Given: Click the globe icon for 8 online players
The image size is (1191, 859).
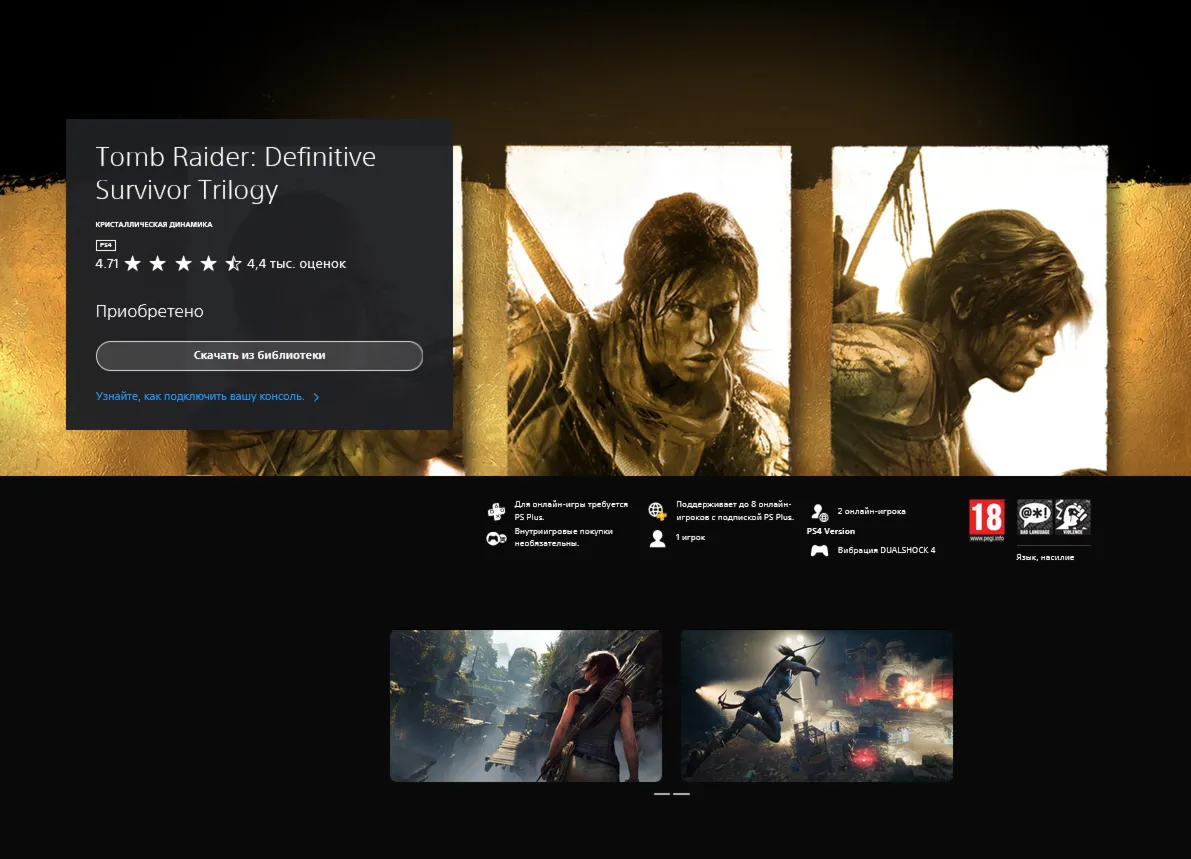Looking at the screenshot, I should coord(657,512).
